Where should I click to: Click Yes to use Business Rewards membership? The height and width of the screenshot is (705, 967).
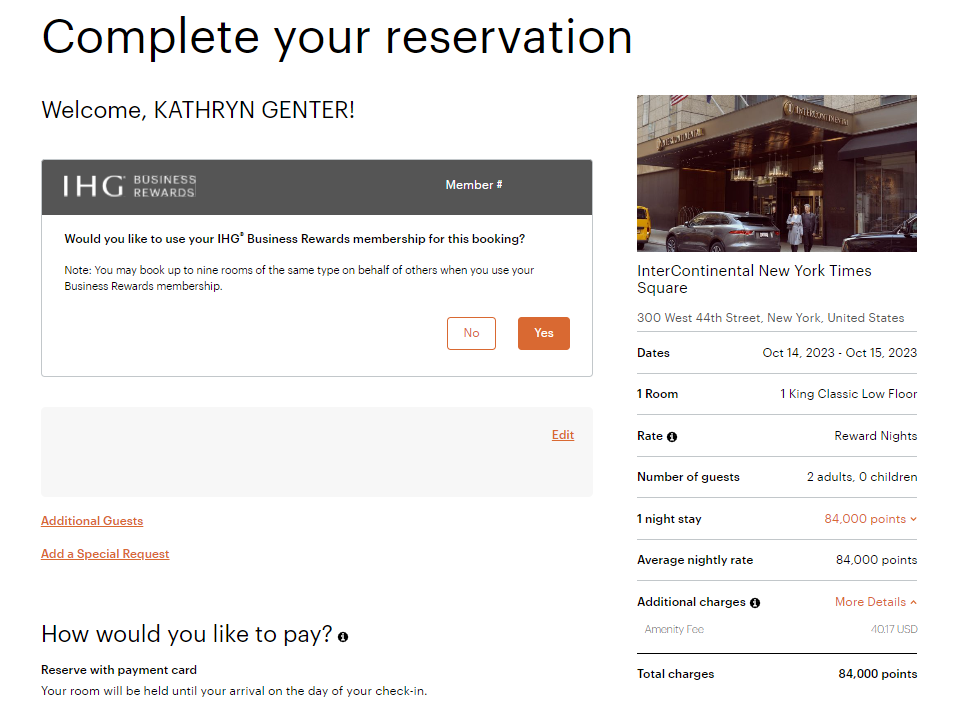tap(543, 333)
